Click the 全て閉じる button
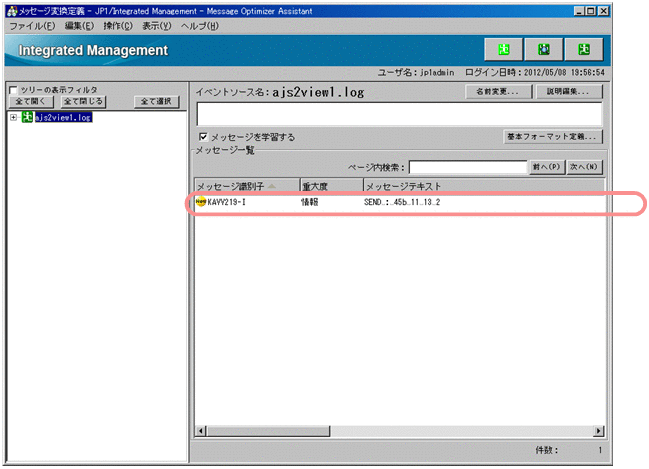The height and width of the screenshot is (469, 649). (x=83, y=101)
